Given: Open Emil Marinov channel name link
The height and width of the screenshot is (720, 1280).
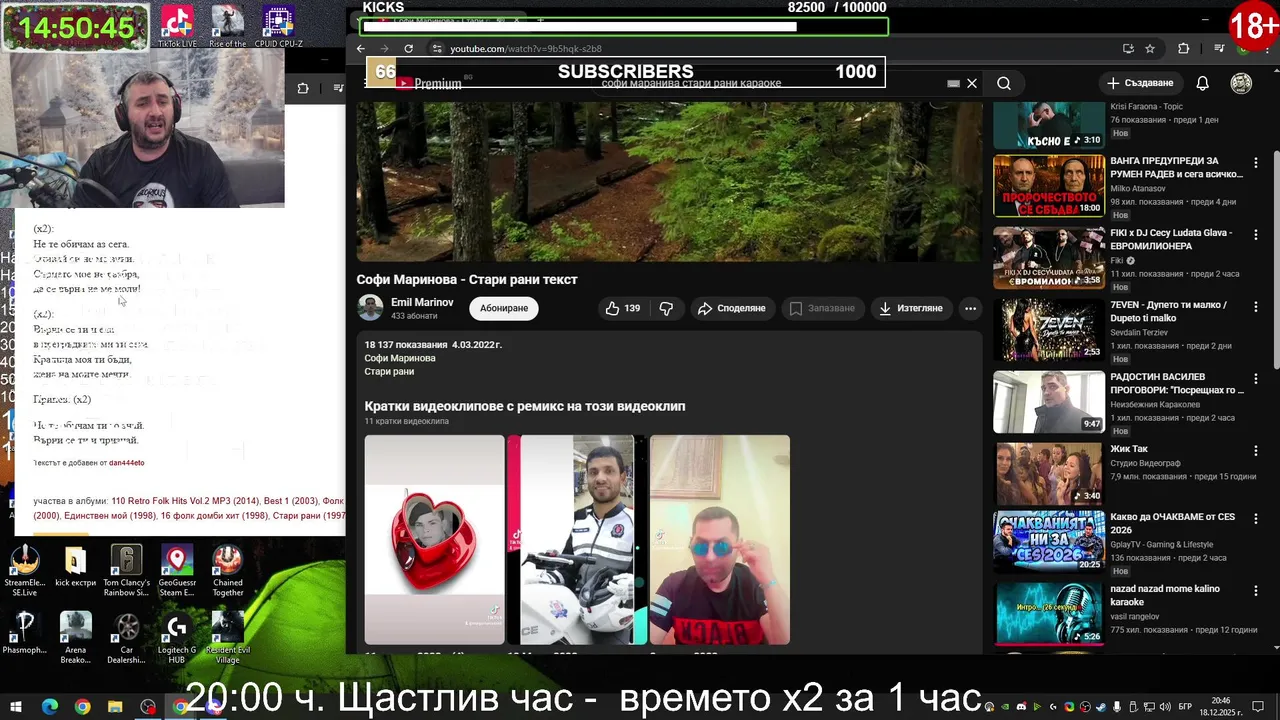Looking at the screenshot, I should [422, 302].
